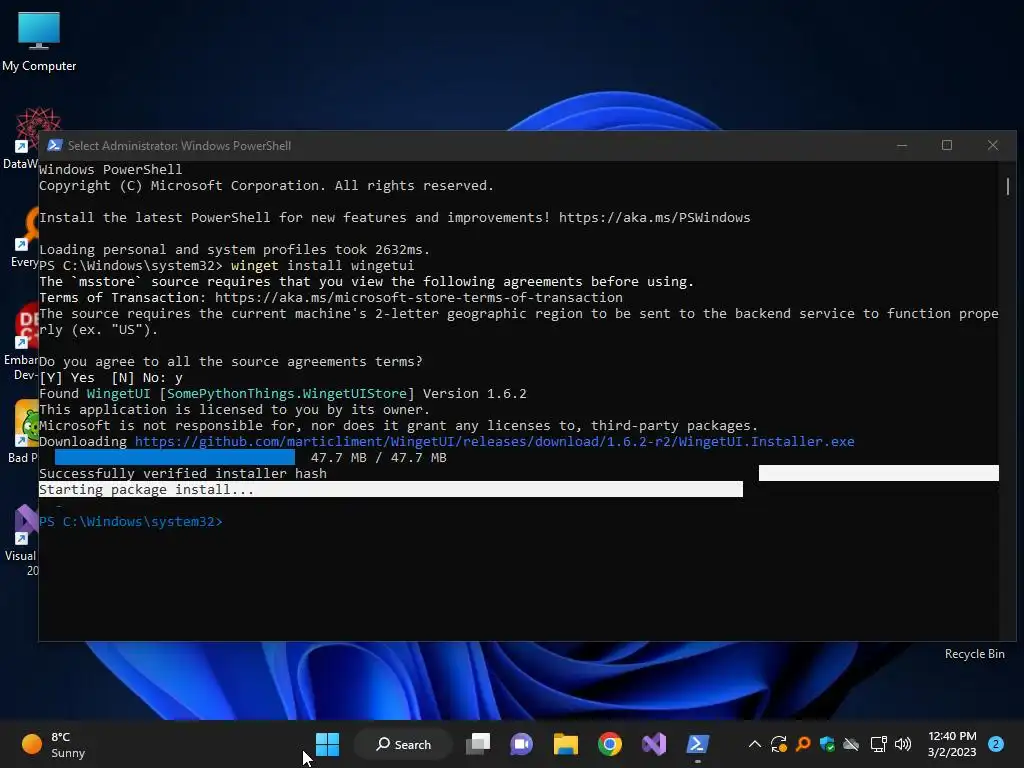
Task: Open the clock showing 12:40 PM
Action: [952, 744]
